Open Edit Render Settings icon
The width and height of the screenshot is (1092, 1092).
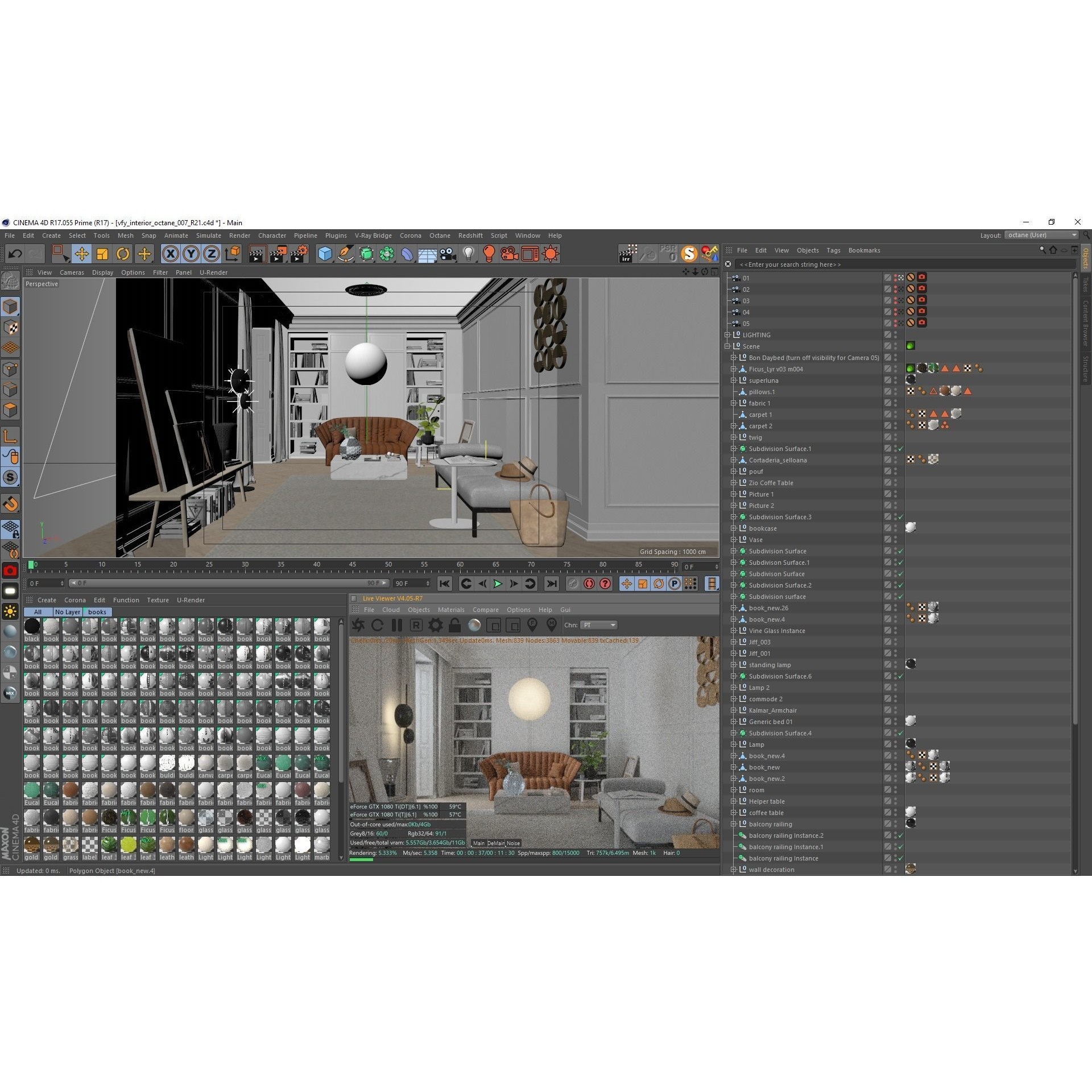click(x=299, y=254)
